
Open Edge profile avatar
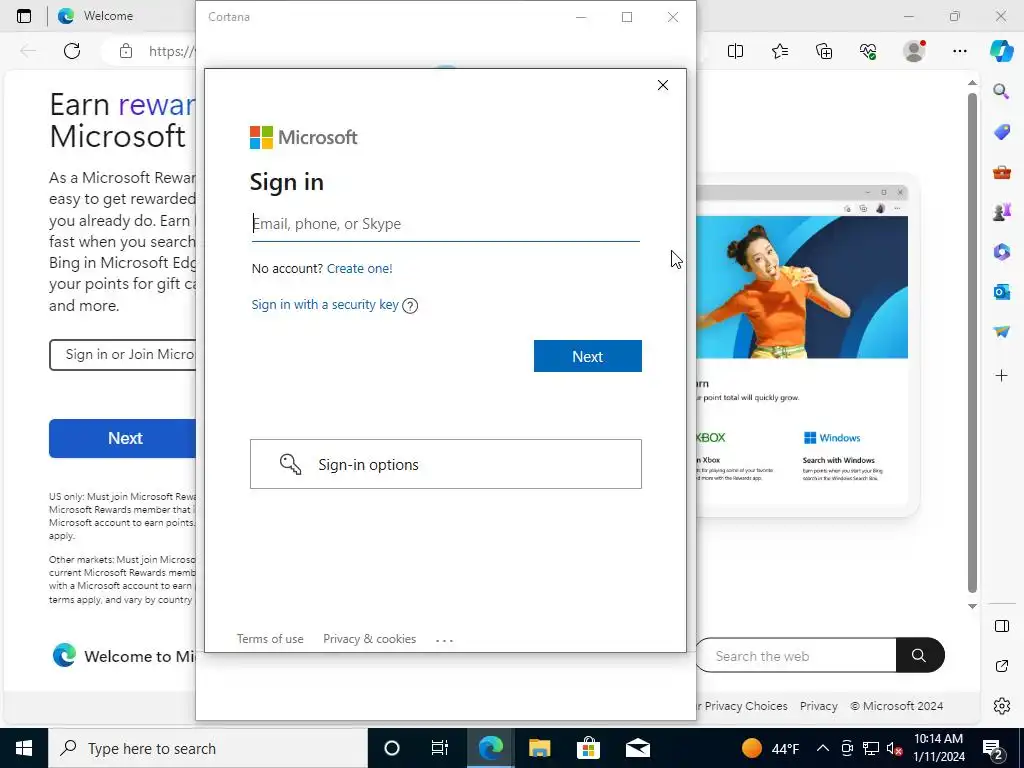point(914,51)
